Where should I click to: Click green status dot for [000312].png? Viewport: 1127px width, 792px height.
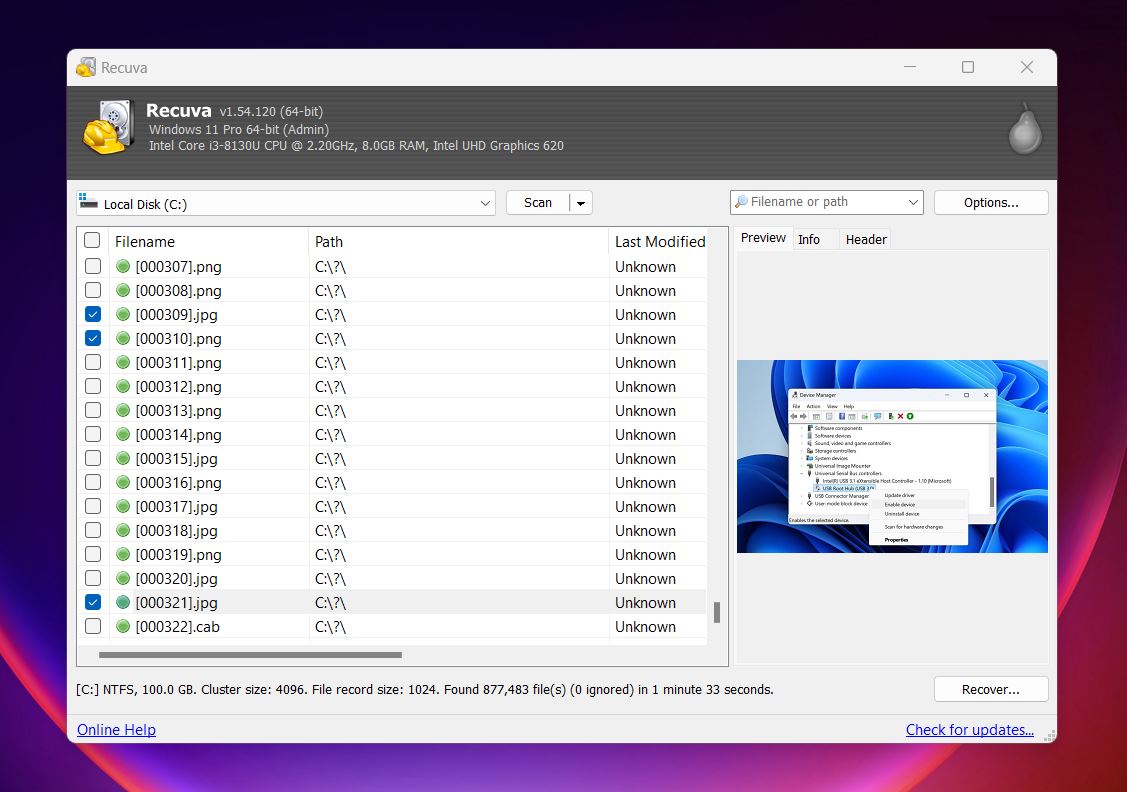pos(123,387)
